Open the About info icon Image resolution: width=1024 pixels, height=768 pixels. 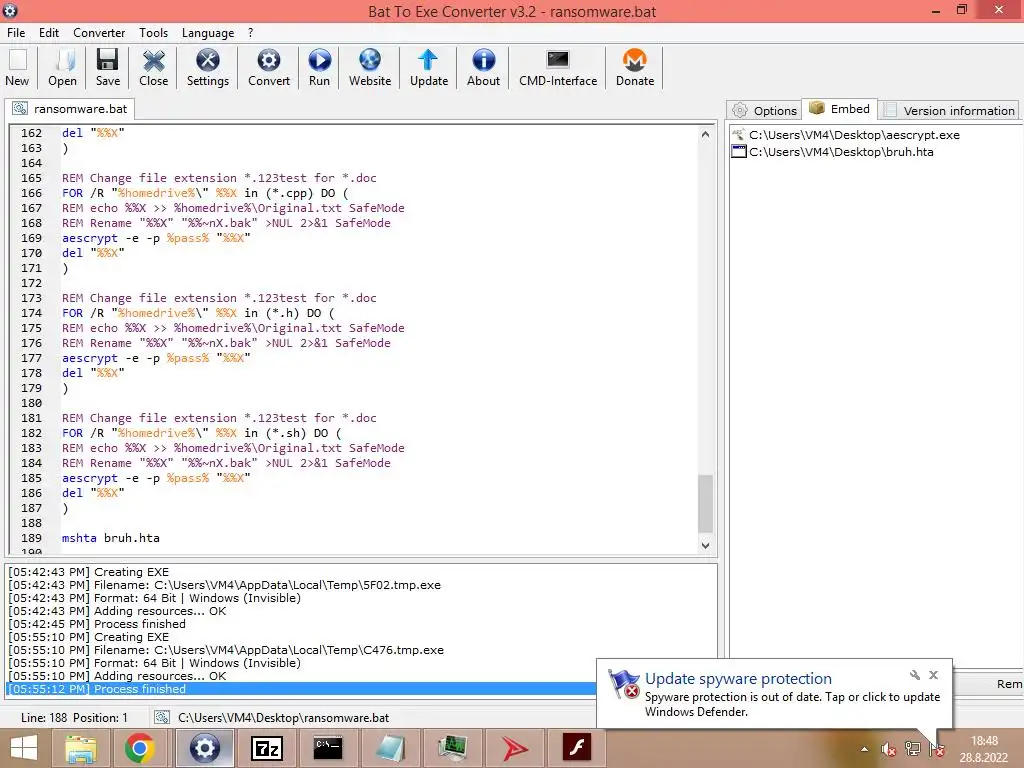(x=483, y=67)
